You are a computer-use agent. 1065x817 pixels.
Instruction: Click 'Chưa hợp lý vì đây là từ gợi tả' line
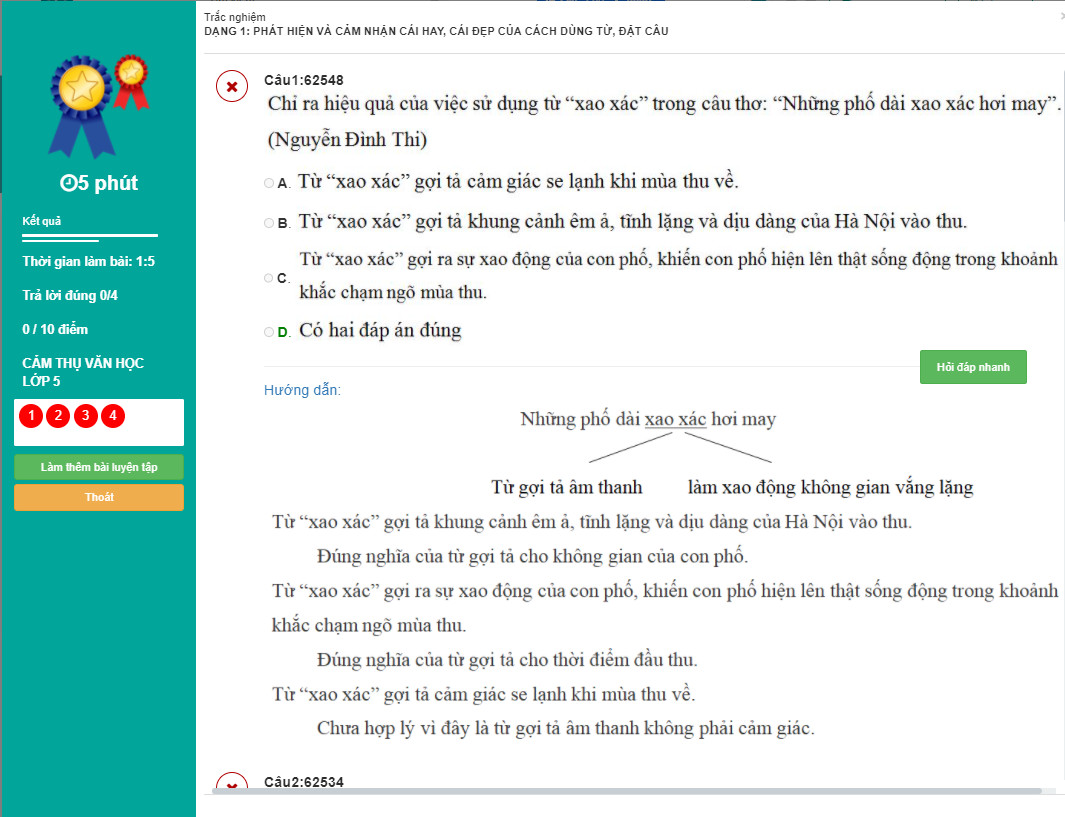(565, 728)
